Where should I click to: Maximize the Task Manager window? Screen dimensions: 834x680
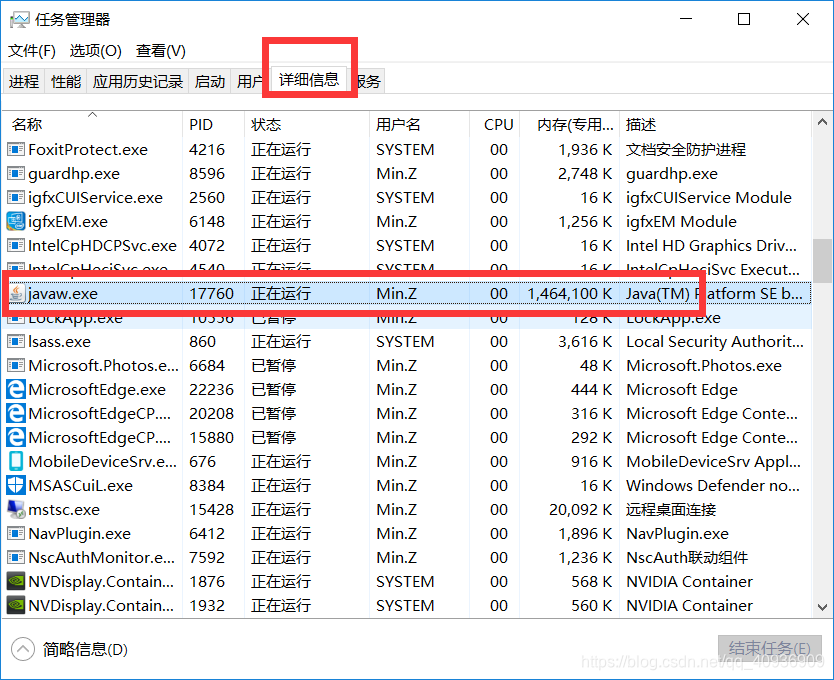point(744,19)
